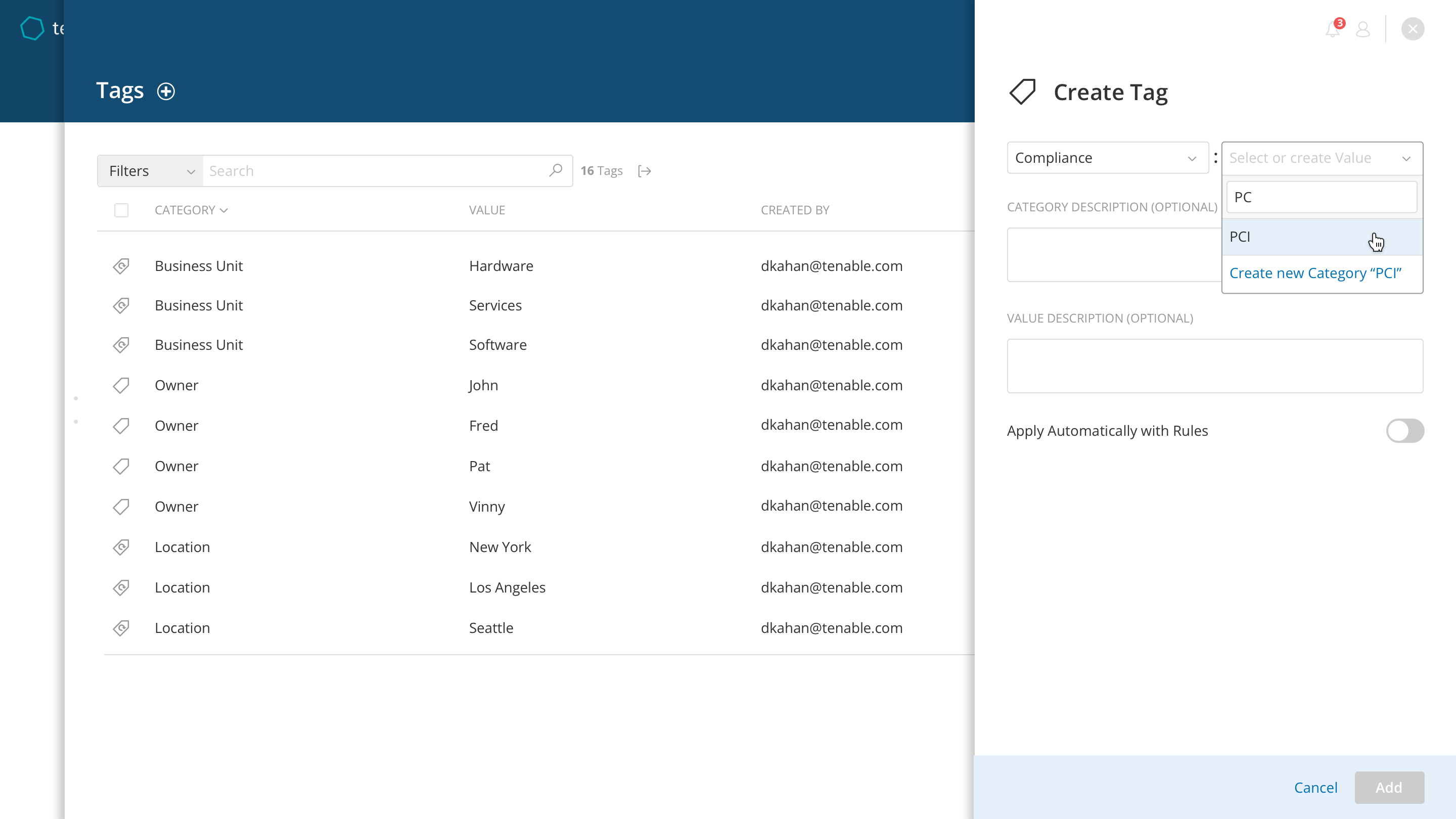The height and width of the screenshot is (819, 1456).
Task: Collapse the Select or create Value dropdown
Action: click(x=1405, y=158)
